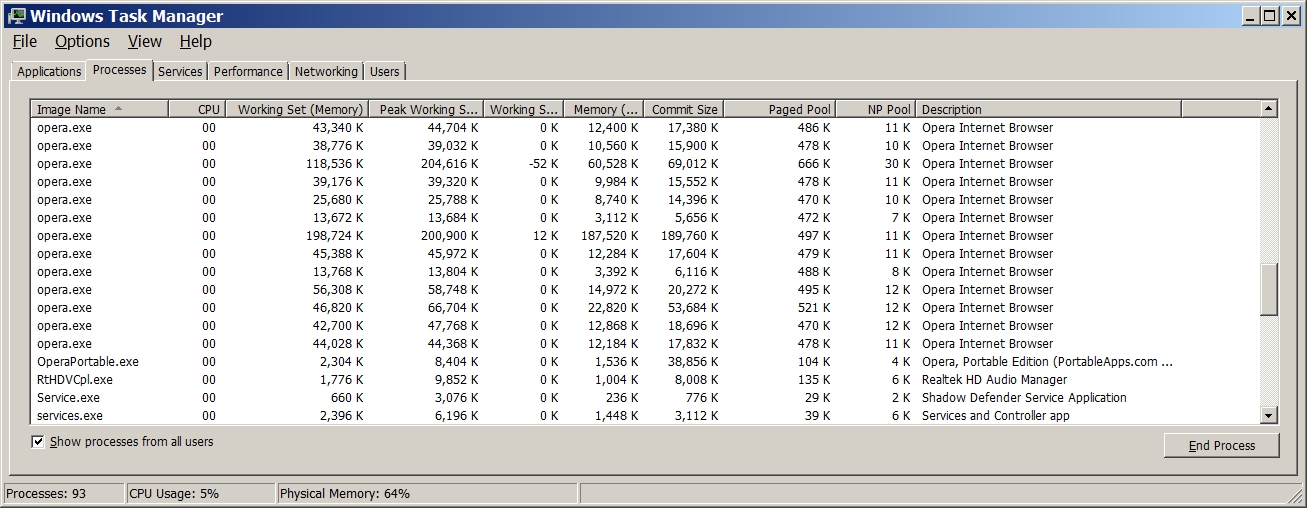Go to the Networking tab
This screenshot has height=508, width=1307.
pyautogui.click(x=326, y=72)
